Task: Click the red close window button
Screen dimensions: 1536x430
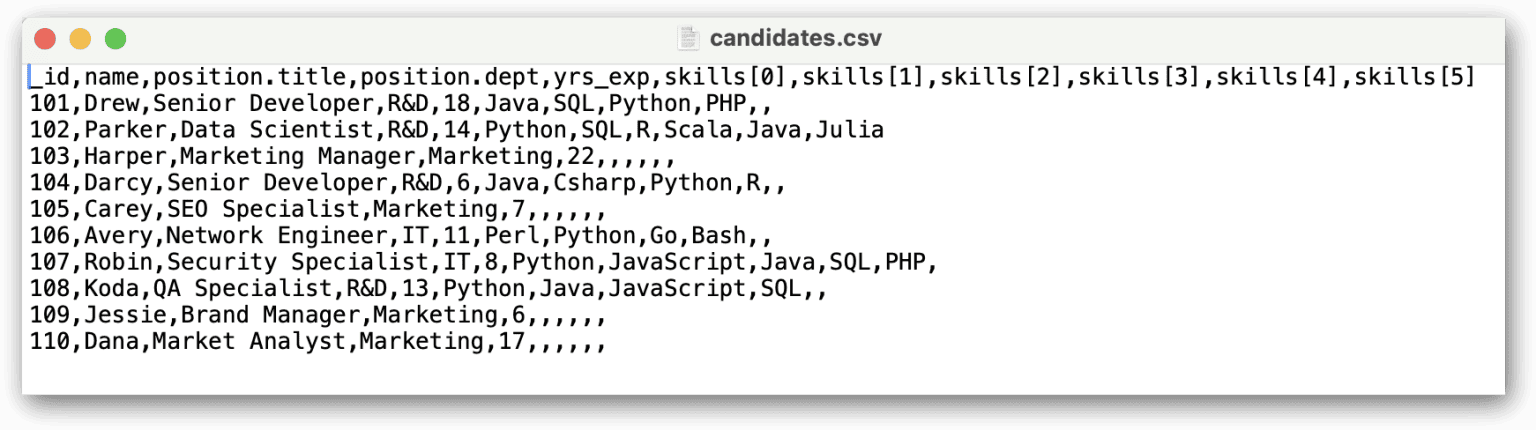Action: (45, 39)
